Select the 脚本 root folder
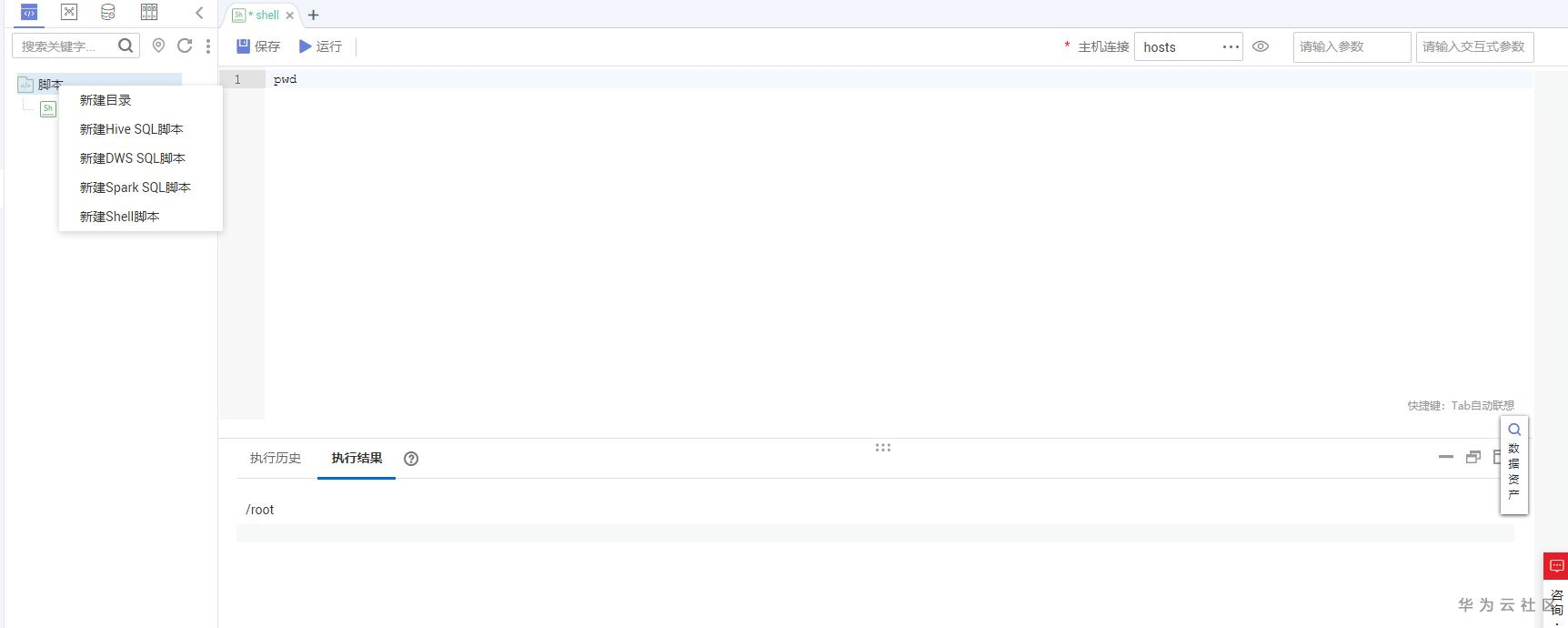The width and height of the screenshot is (1568, 628). 50,84
